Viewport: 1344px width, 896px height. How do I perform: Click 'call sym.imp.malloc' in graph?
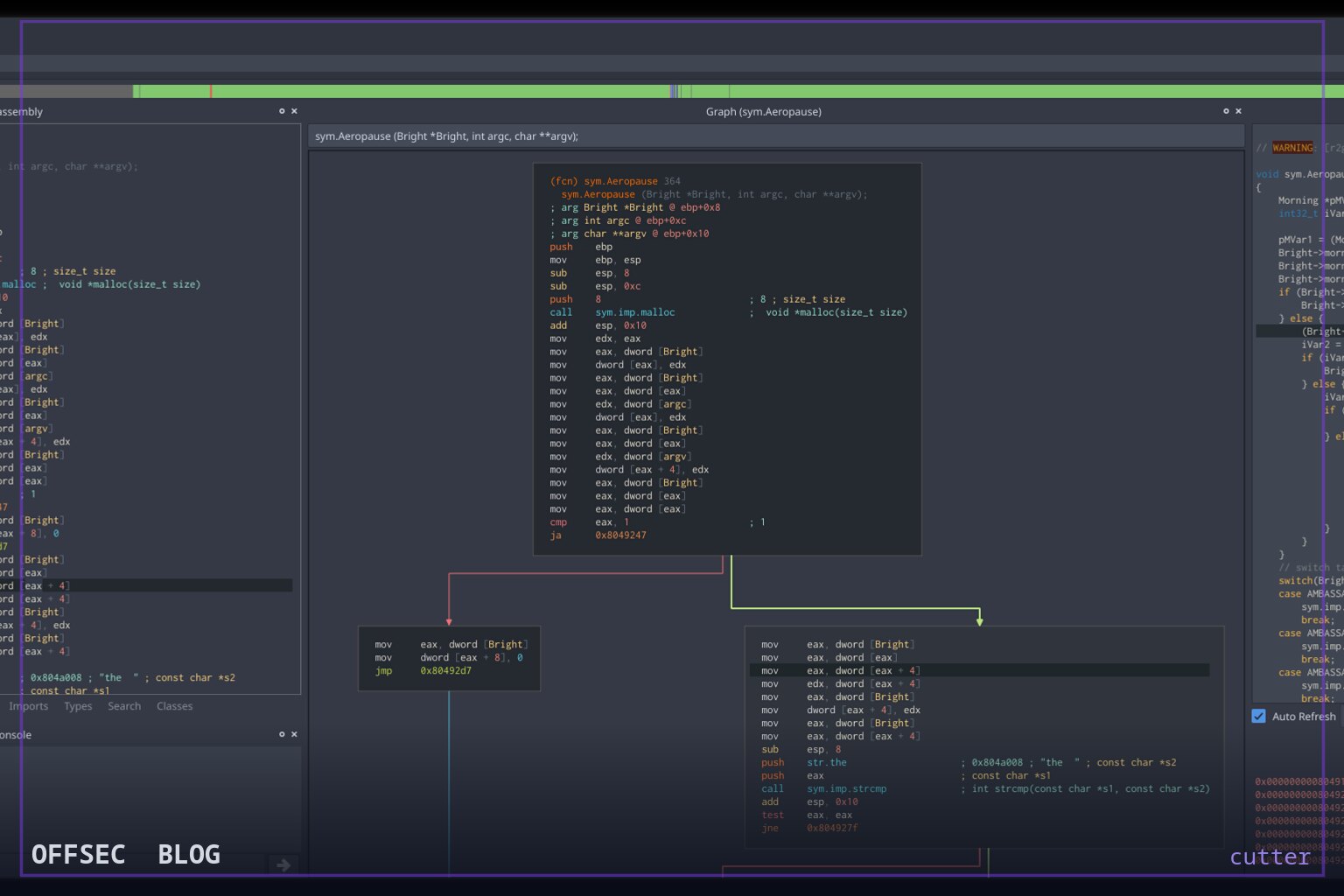point(612,312)
